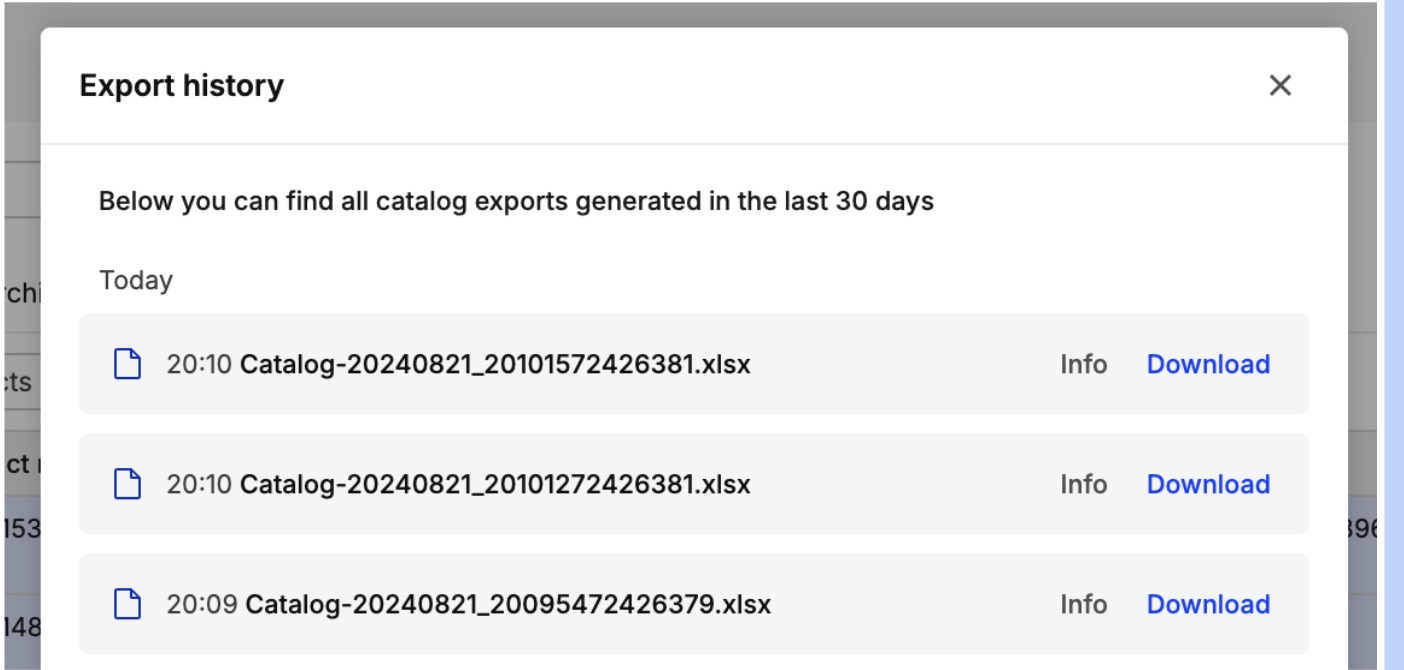
Task: Click the 20:10 time beside the 20101572426381 file
Action: click(199, 364)
